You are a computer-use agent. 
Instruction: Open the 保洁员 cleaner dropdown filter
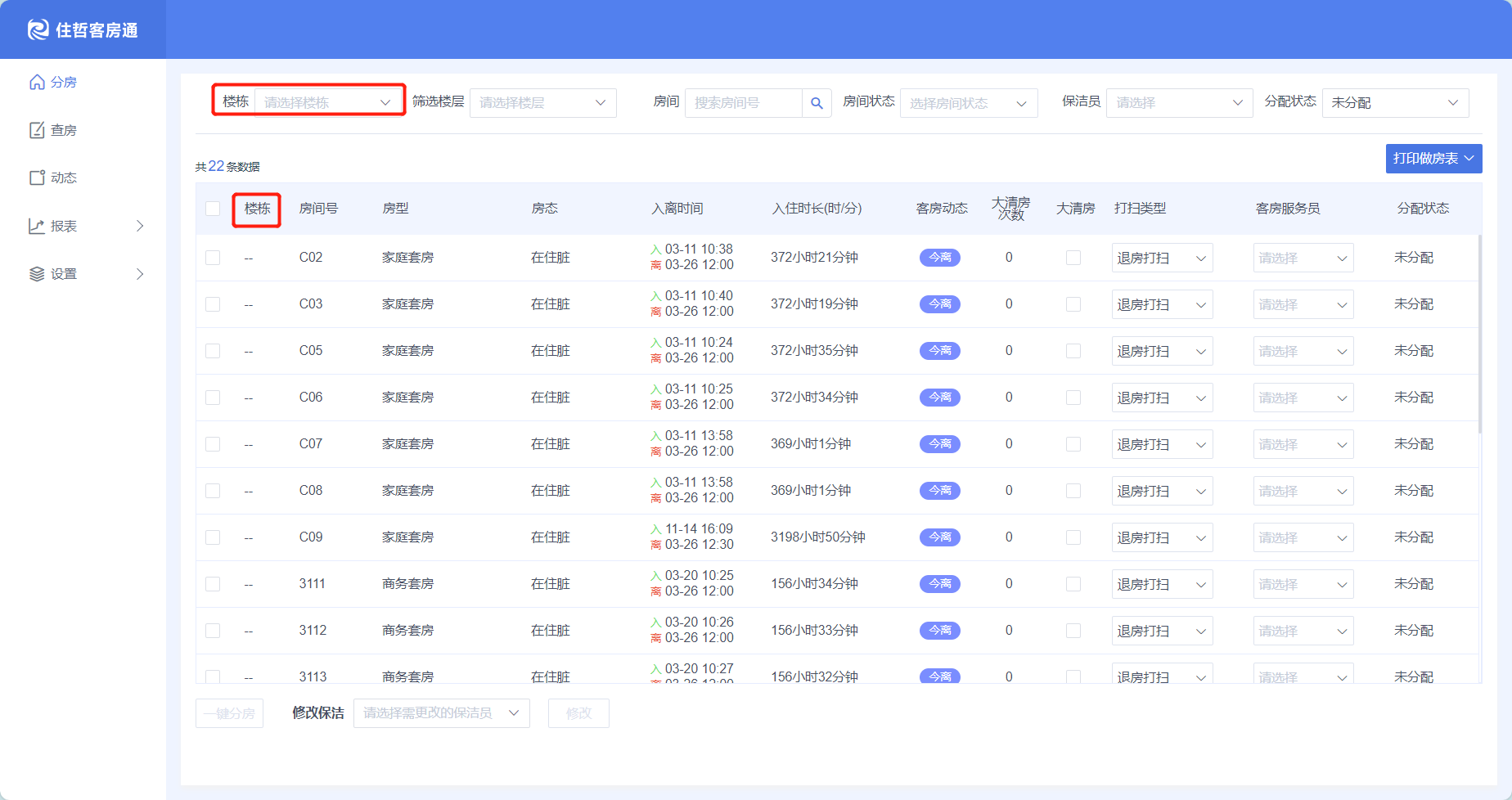[1179, 103]
